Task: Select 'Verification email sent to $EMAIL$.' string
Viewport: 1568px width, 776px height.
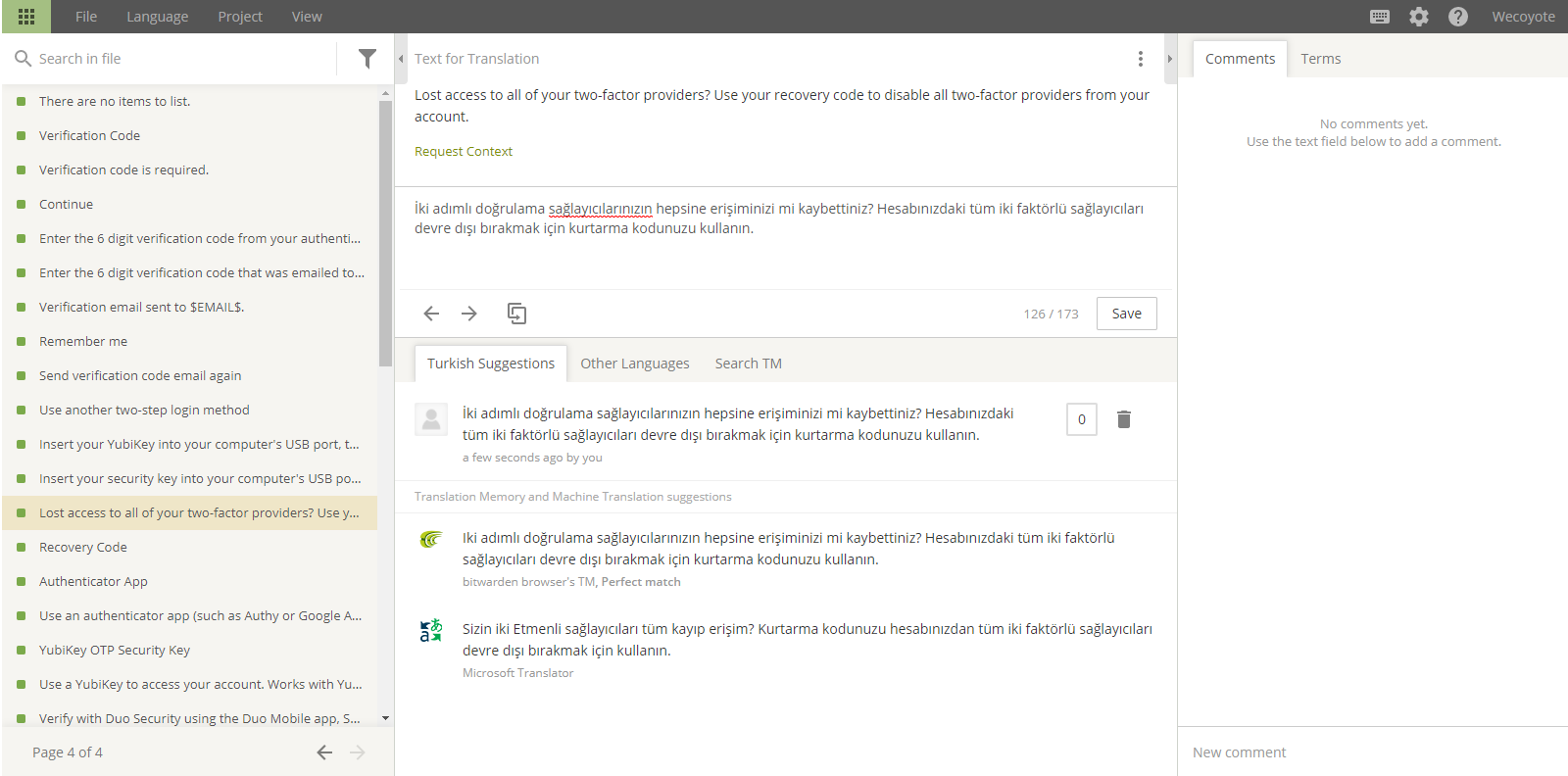Action: coord(190,307)
